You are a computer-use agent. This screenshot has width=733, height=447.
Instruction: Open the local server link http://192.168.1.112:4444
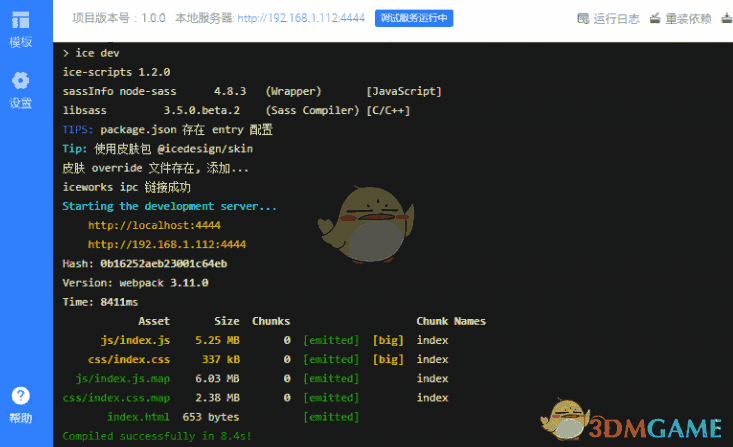301,18
